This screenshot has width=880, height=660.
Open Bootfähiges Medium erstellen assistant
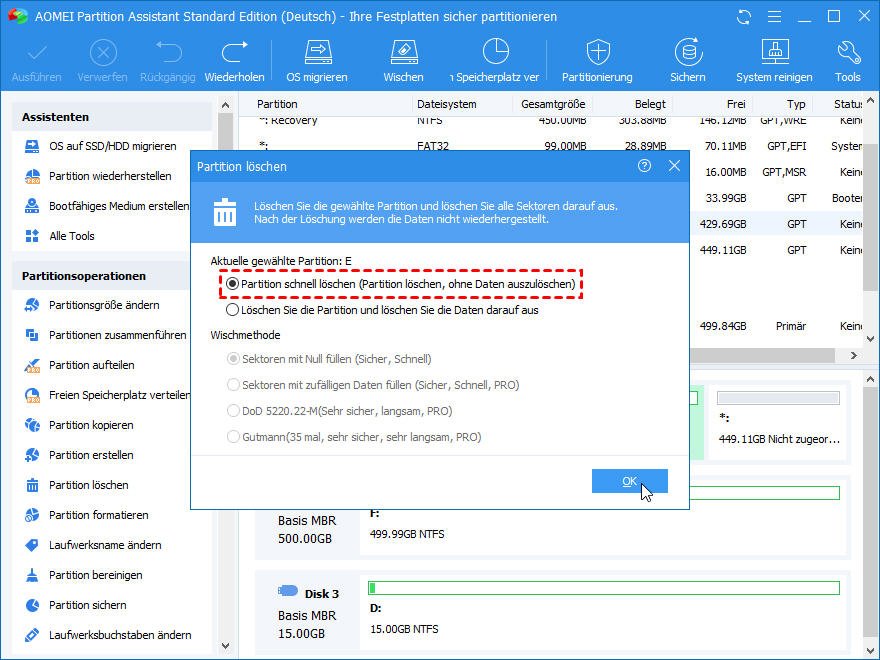(x=107, y=206)
